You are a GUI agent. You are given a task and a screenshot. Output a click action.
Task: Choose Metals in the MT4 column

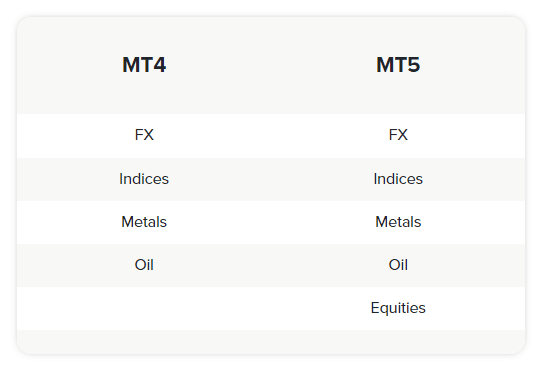tap(144, 222)
